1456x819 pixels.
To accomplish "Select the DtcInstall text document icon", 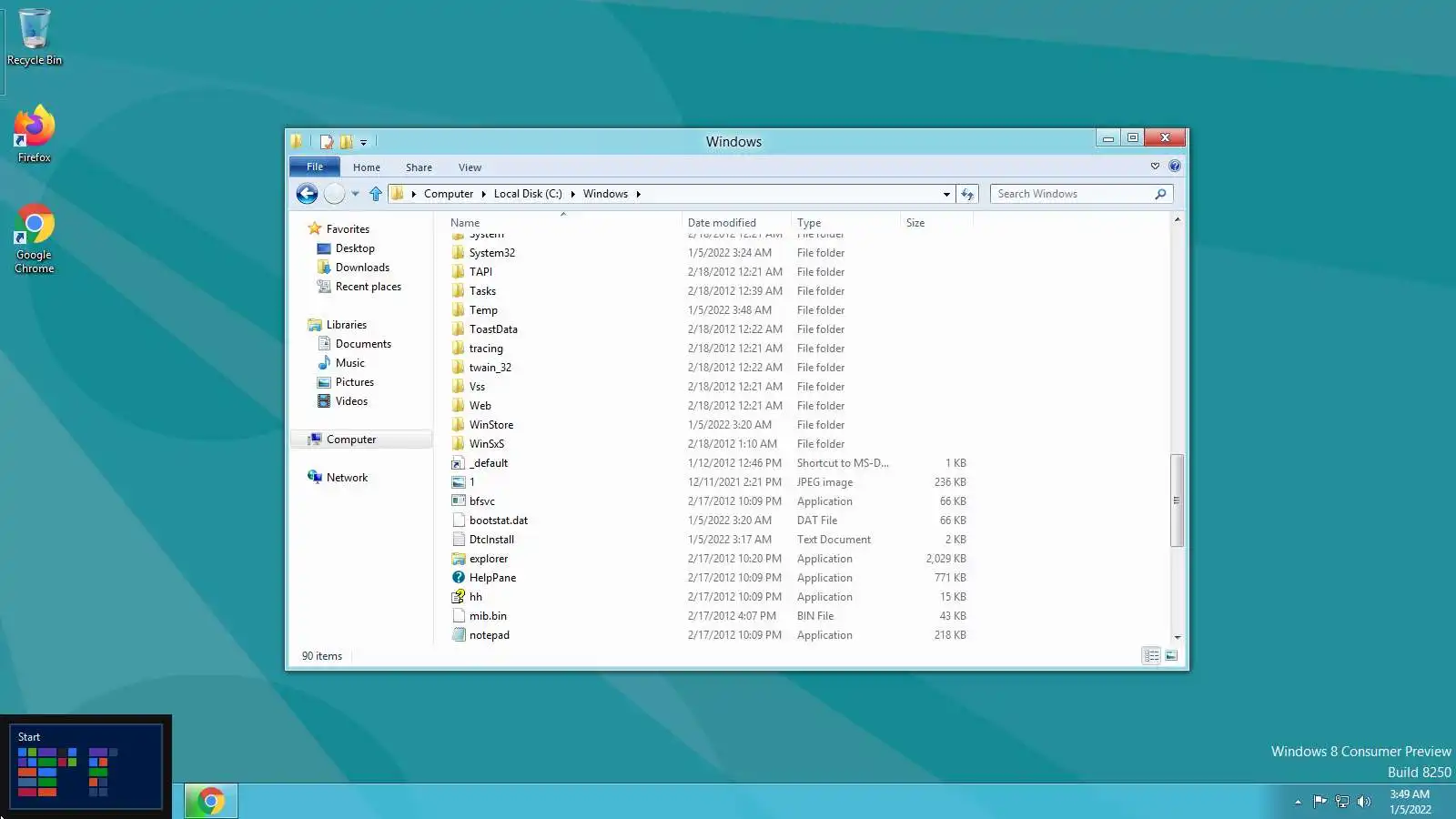I will [459, 540].
